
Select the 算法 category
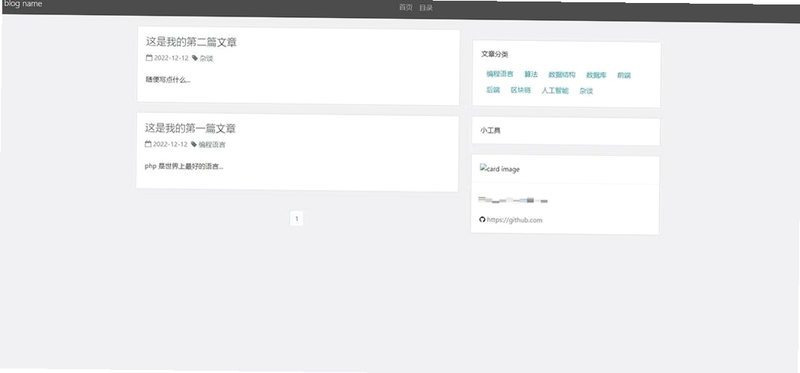(x=531, y=74)
